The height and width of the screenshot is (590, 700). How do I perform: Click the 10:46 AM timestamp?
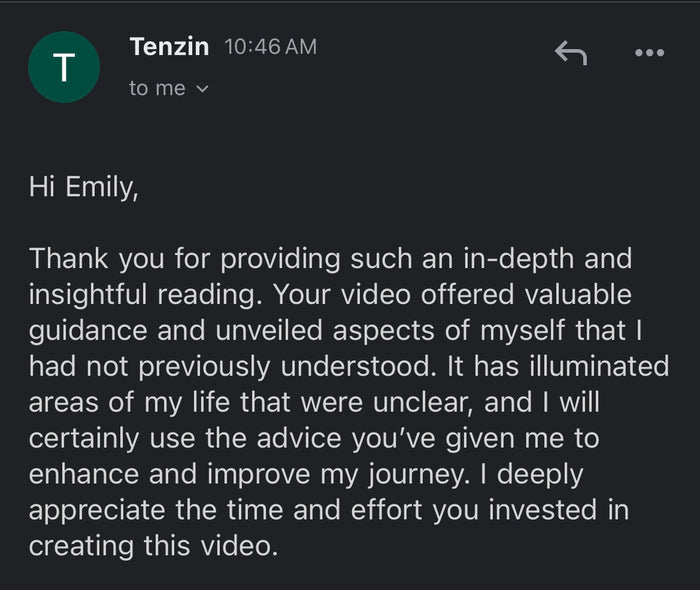coord(271,46)
